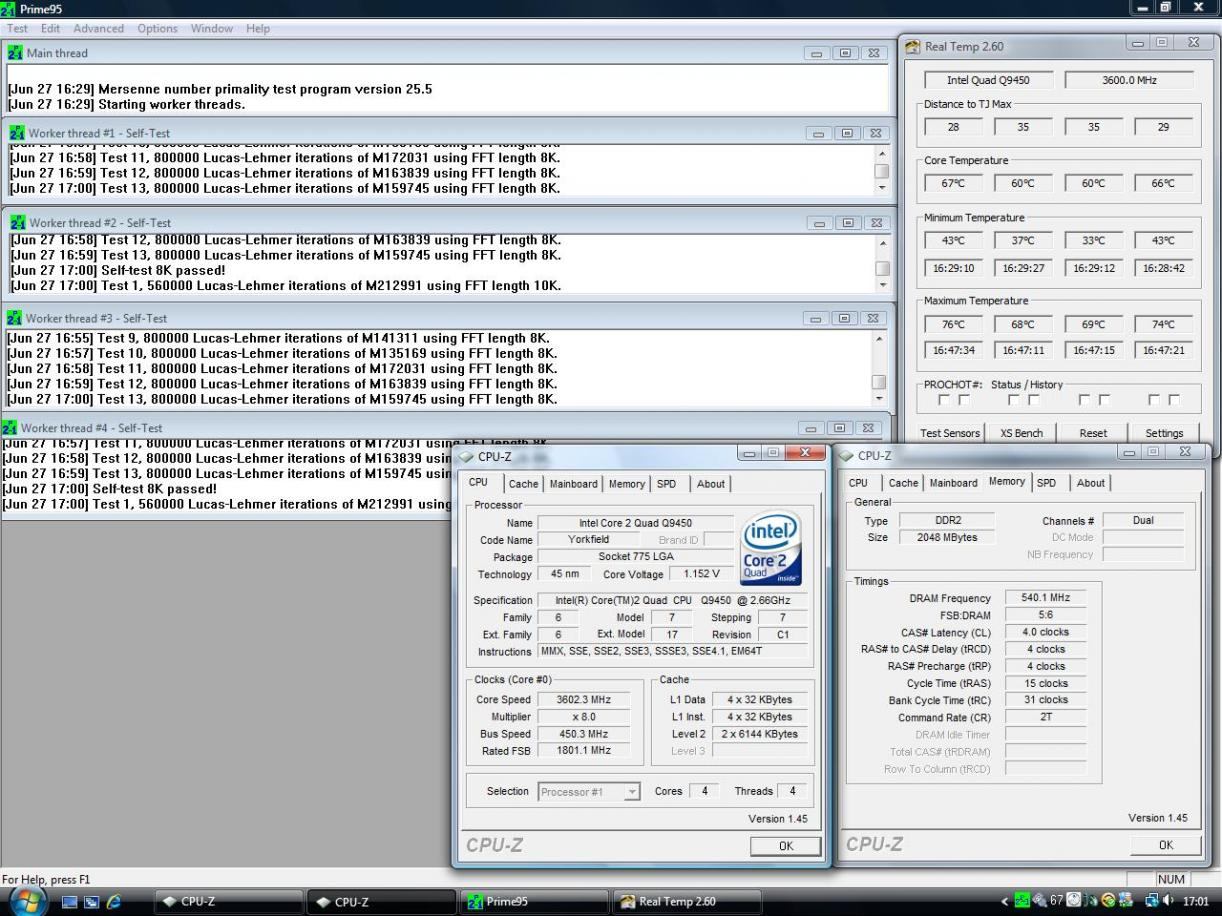Click title icon of CPU-Z window showing Processor

pos(466,456)
